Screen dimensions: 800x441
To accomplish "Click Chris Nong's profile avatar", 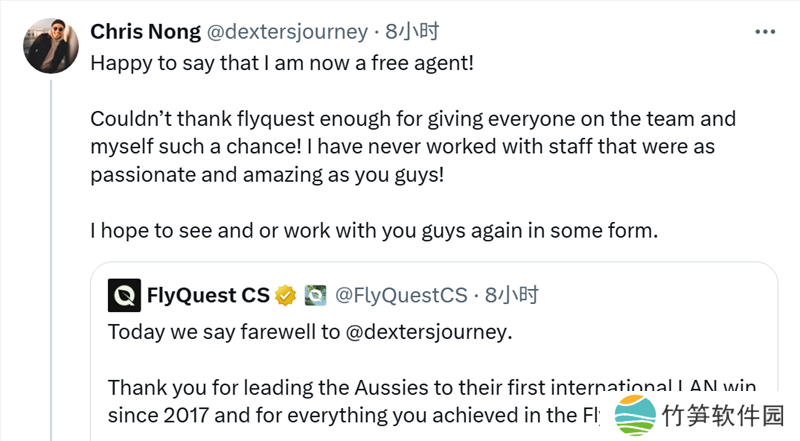I will click(x=46, y=46).
